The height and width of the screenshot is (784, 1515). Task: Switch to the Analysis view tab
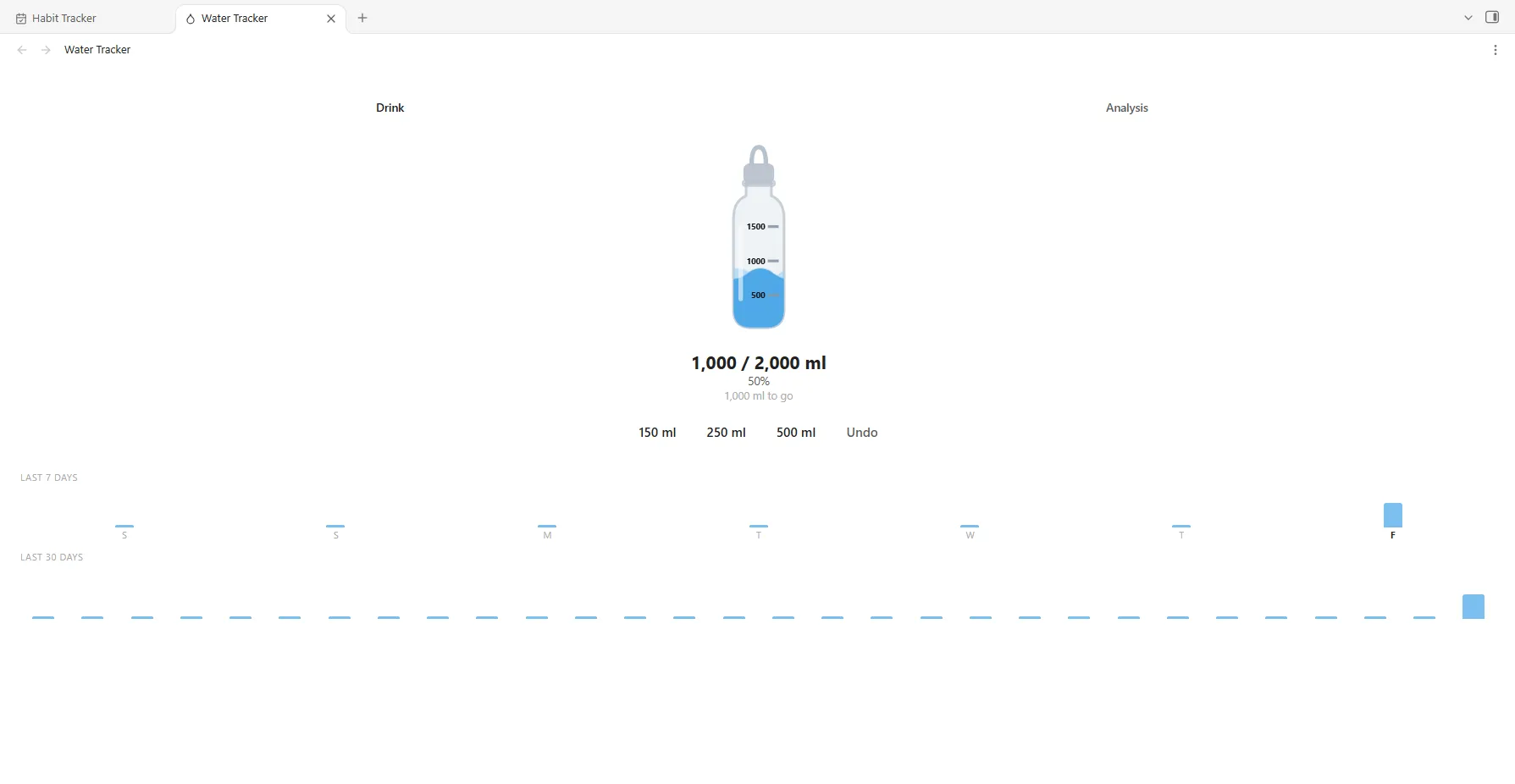click(1126, 108)
